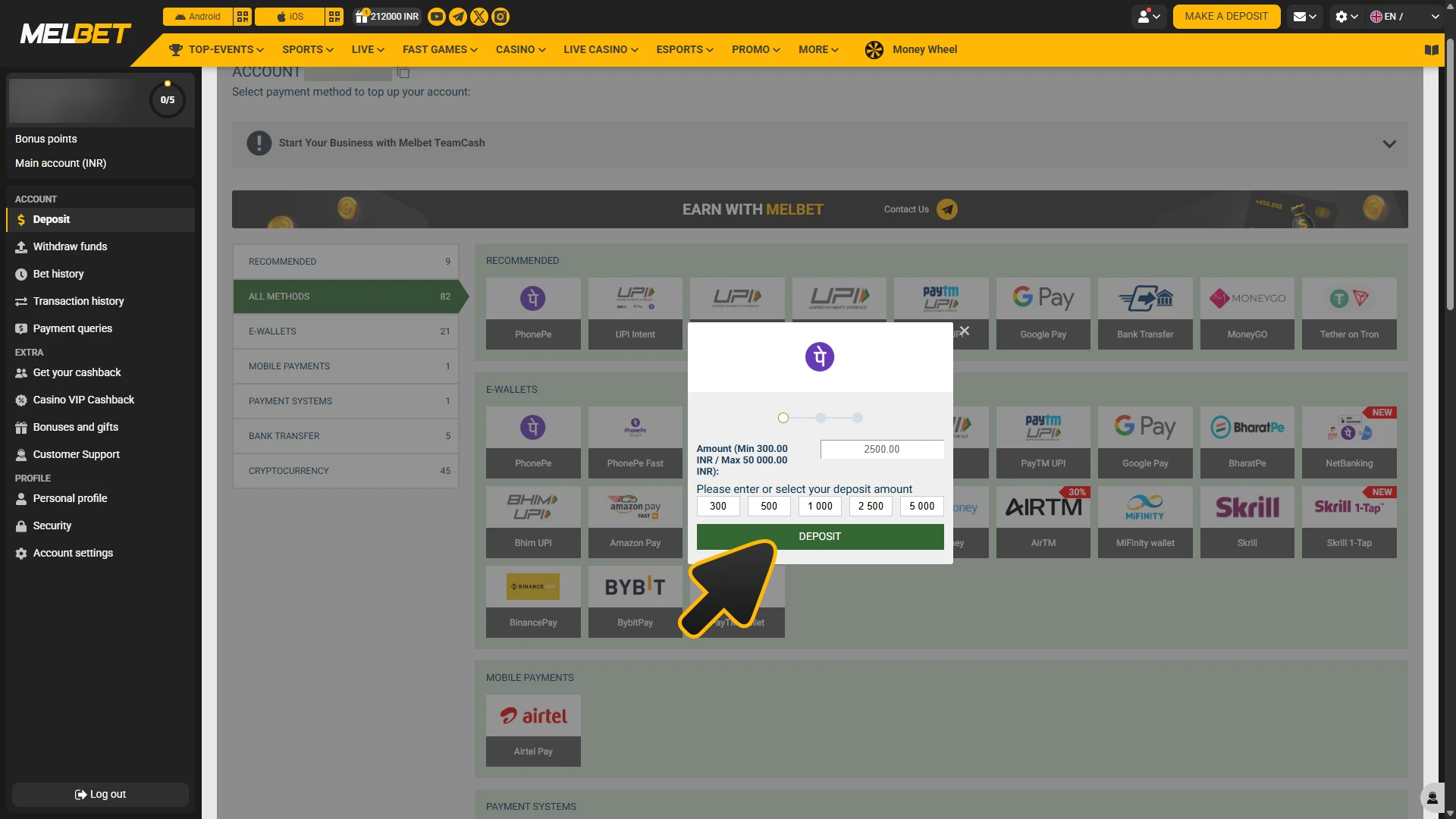This screenshot has width=1456, height=819.
Task: Click the Money Wheel icon
Action: [x=874, y=50]
